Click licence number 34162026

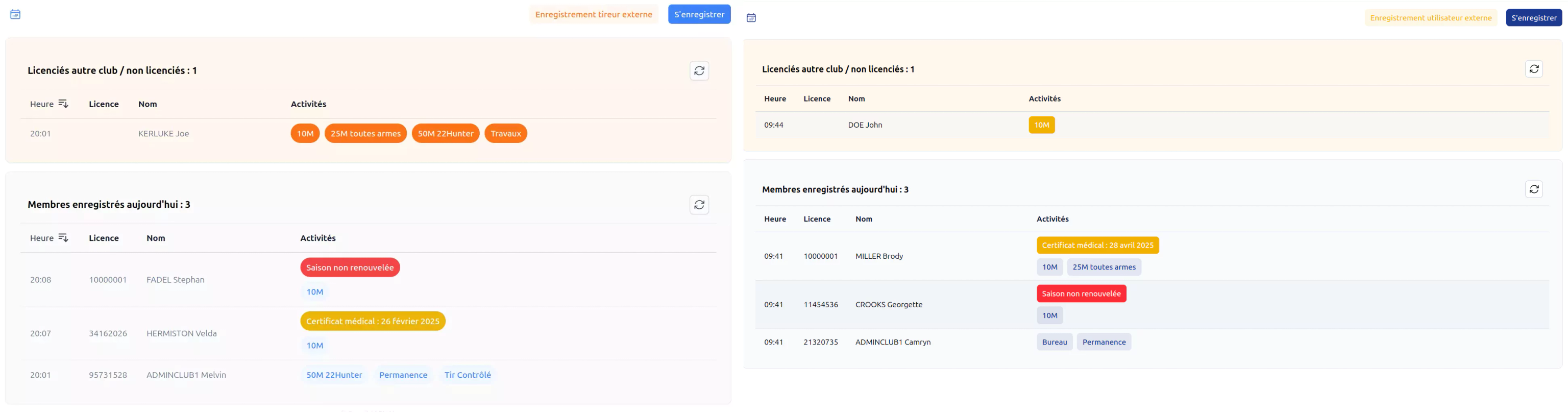tap(108, 333)
